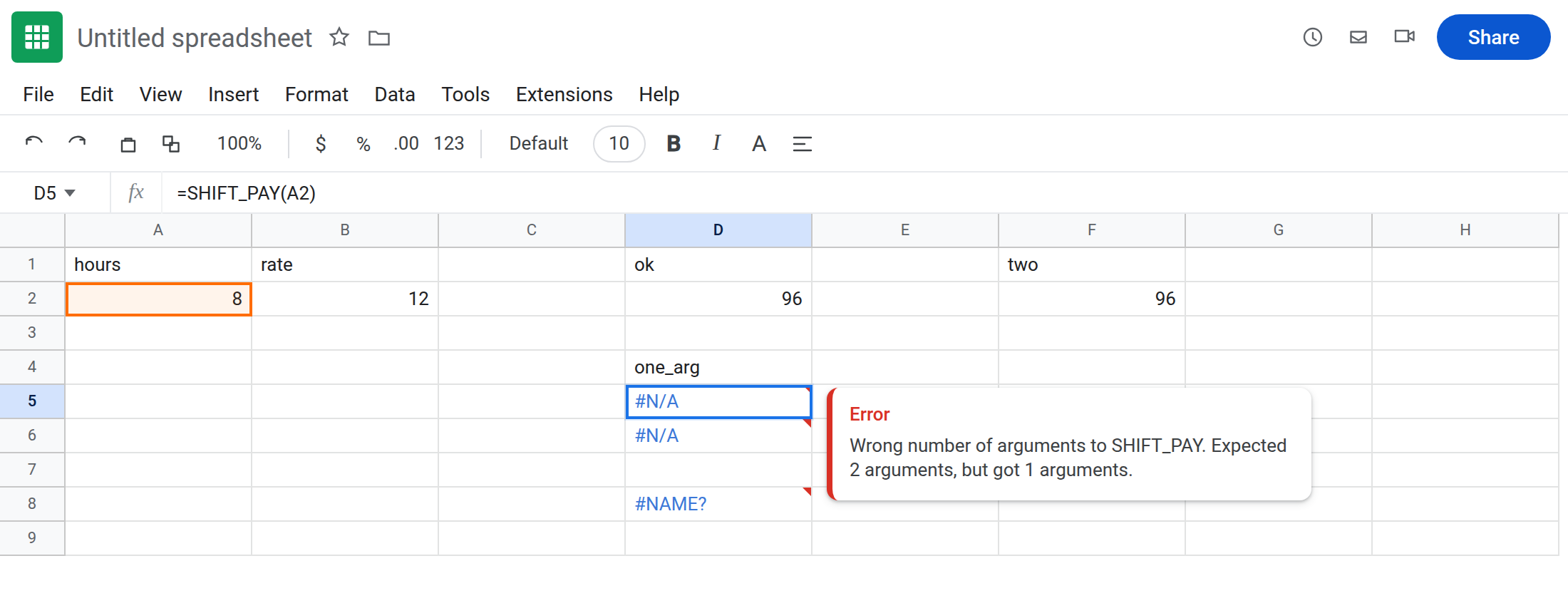1568x613 pixels.
Task: Adjust decimal places with .00 button
Action: coord(406,144)
